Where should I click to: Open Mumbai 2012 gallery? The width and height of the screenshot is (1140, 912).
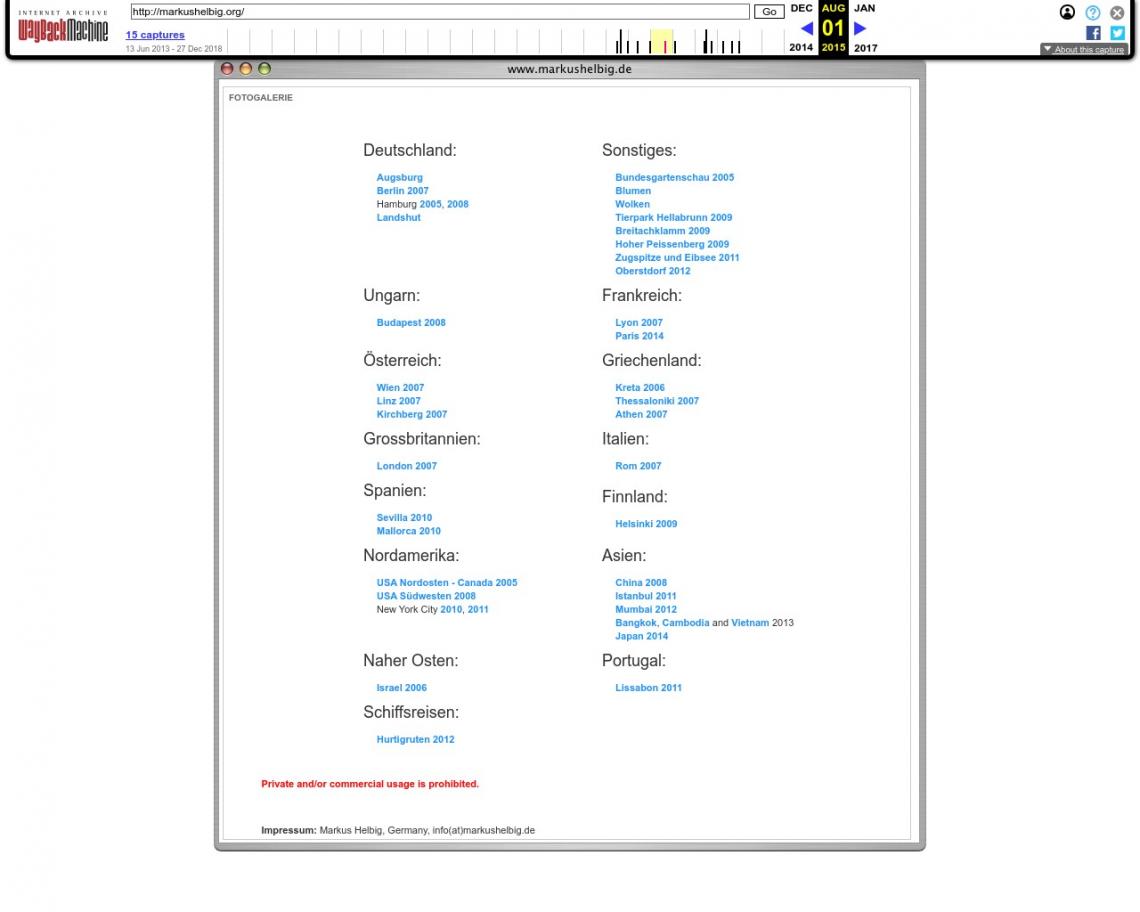pyautogui.click(x=646, y=609)
